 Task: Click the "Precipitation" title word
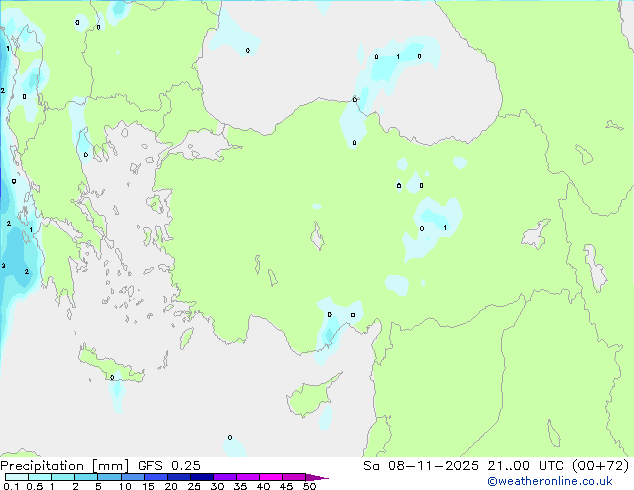pos(42,466)
